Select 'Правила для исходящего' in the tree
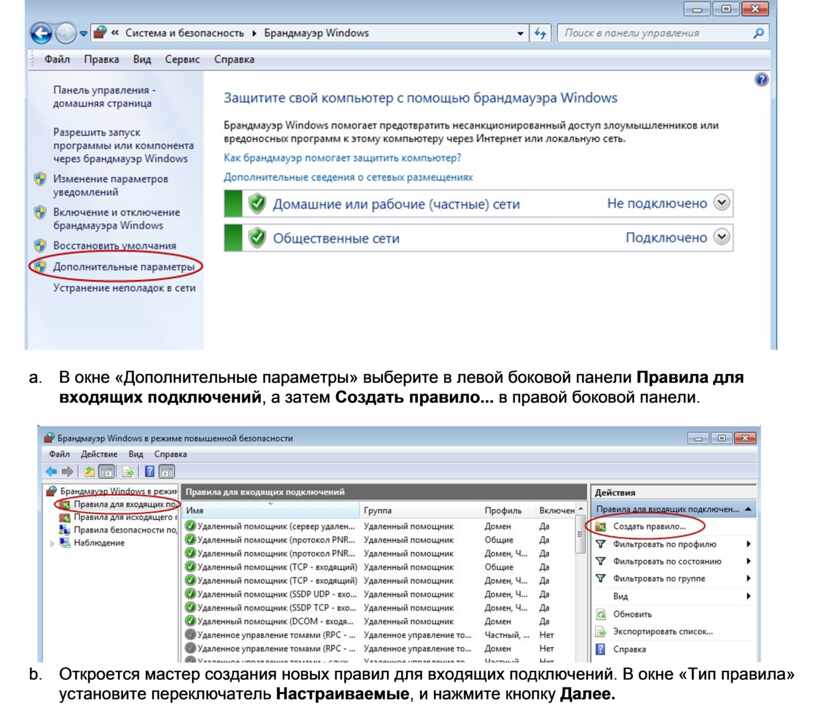 (124, 517)
